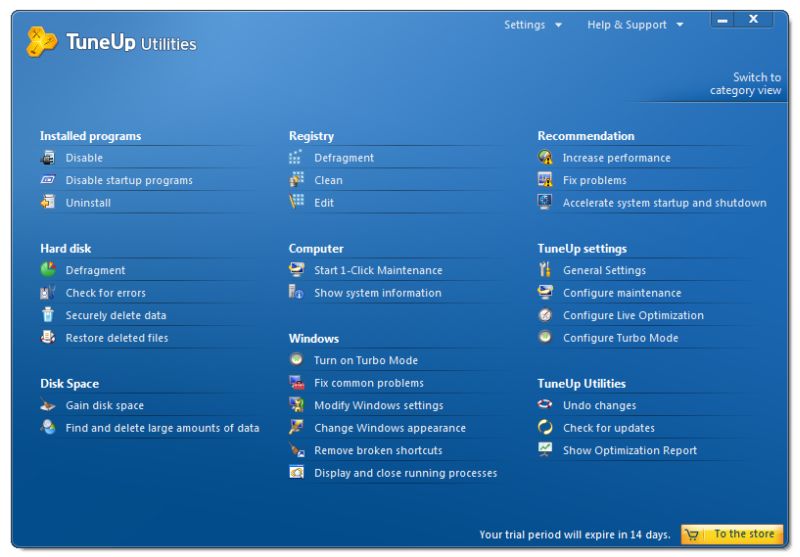Open Defragment under Hard disk
Viewport: 800px width, 557px height.
(95, 270)
